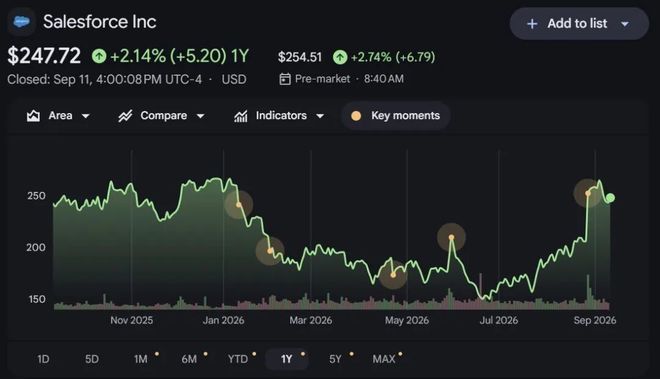Select the 1Y time range tab
The height and width of the screenshot is (379, 660).
click(287, 359)
